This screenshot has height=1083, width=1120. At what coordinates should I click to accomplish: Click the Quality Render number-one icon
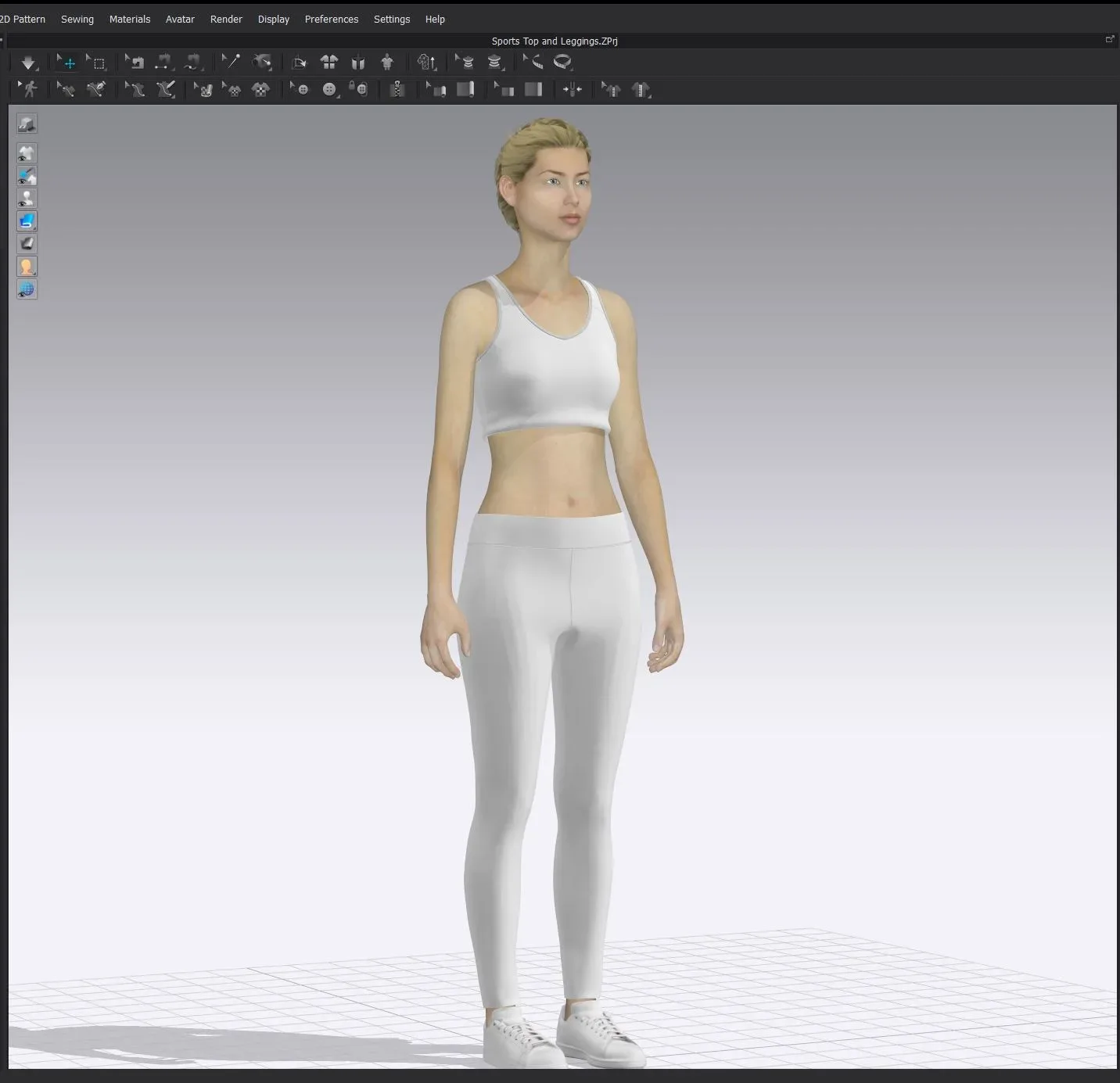click(x=427, y=63)
